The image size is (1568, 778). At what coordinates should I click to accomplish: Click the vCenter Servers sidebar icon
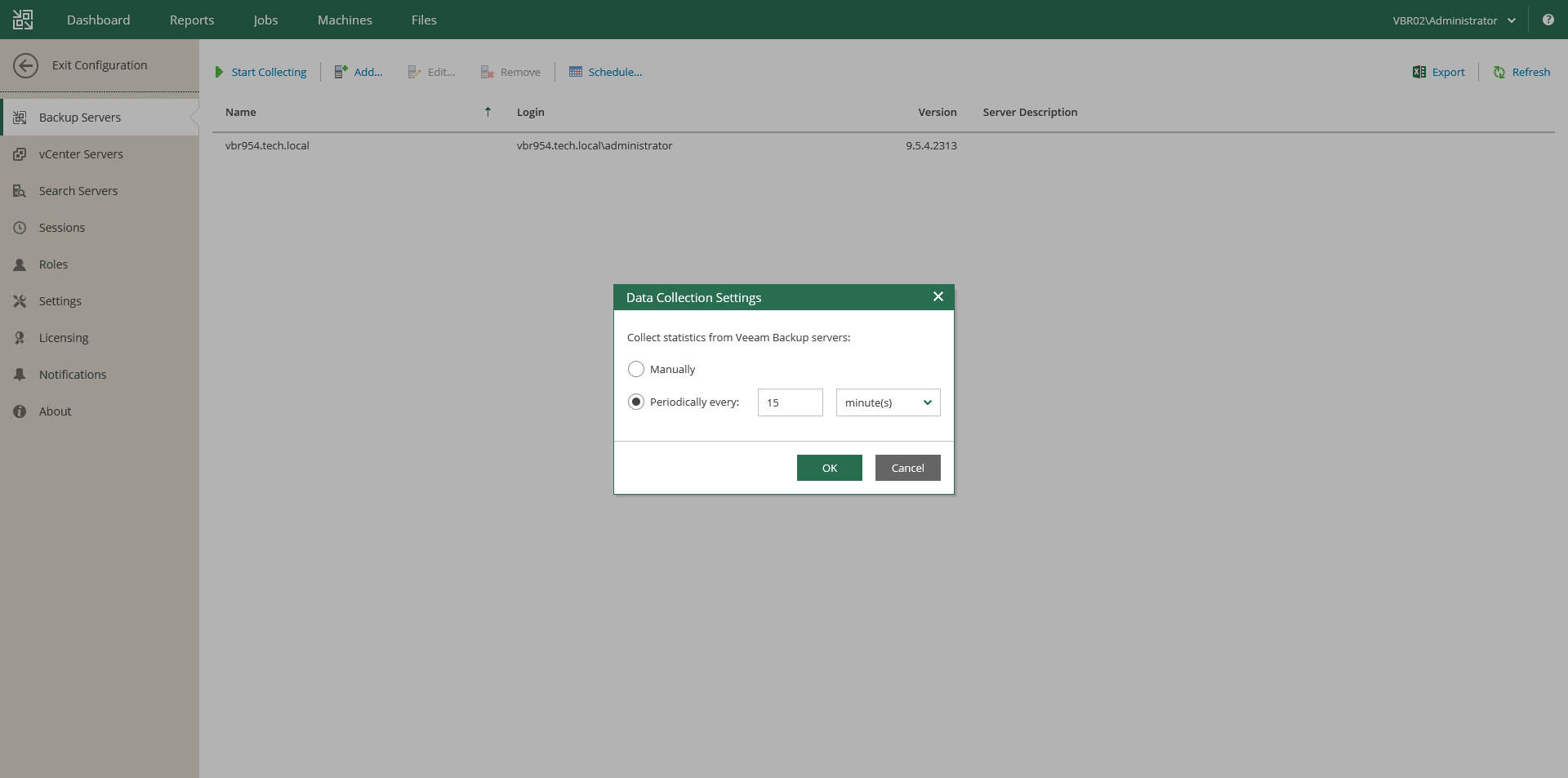[x=20, y=154]
